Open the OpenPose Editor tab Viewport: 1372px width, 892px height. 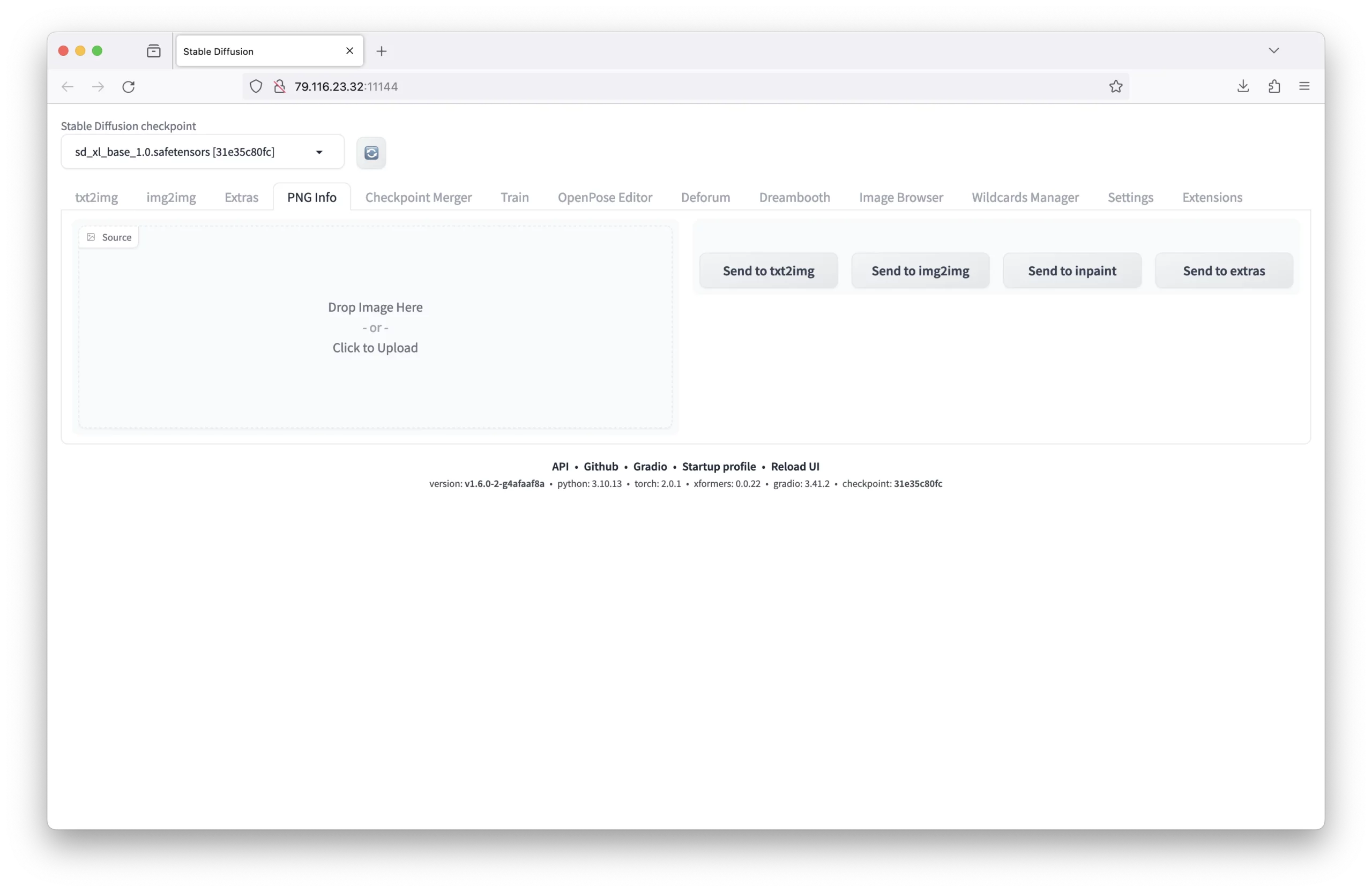[605, 197]
